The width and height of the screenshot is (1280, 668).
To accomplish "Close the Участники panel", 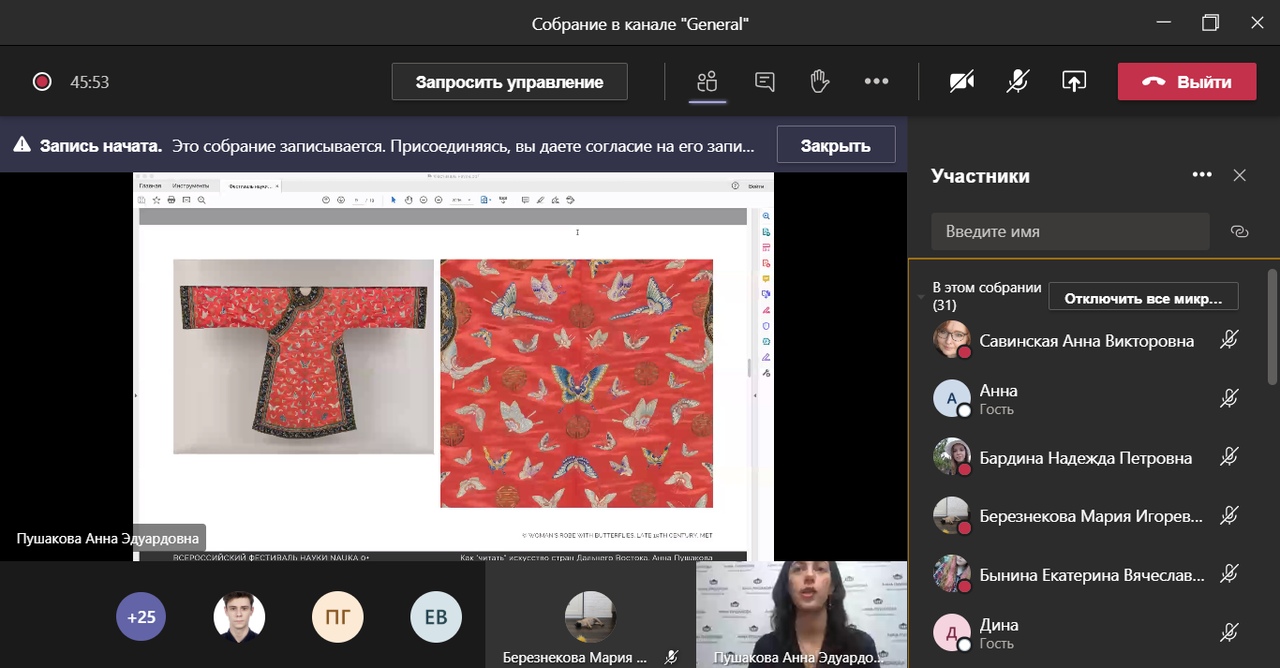I will point(1240,176).
